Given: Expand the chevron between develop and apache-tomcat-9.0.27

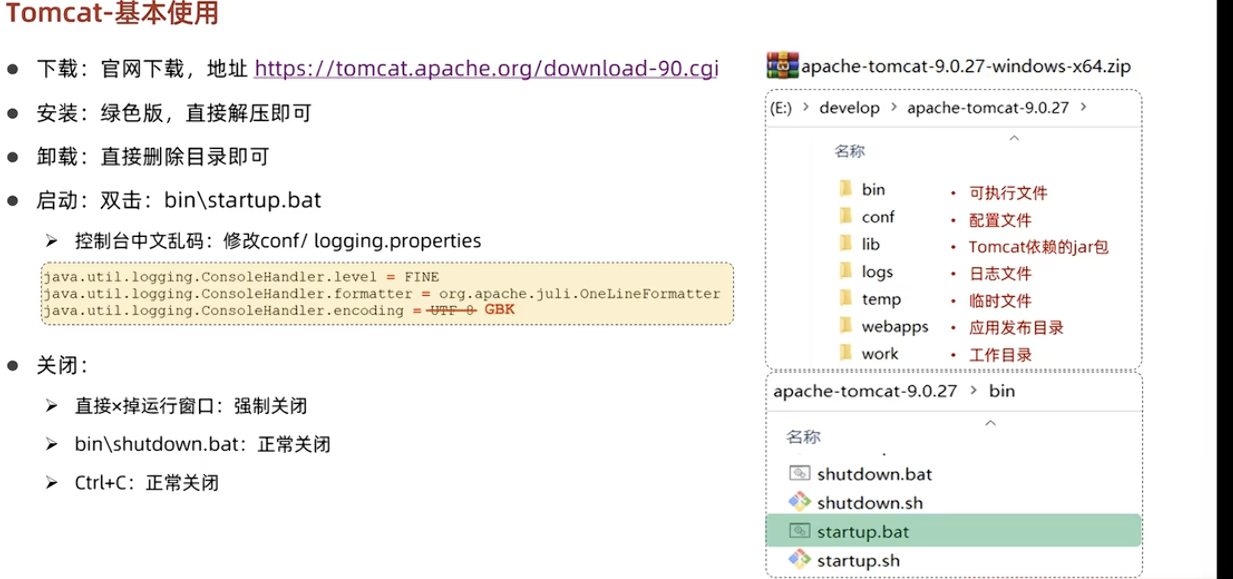Looking at the screenshot, I should click(892, 107).
